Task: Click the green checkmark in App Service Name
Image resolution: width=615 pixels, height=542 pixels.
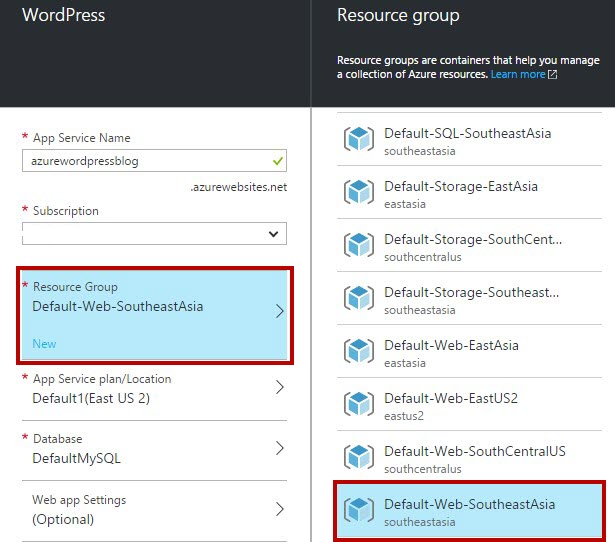Action: pyautogui.click(x=278, y=161)
